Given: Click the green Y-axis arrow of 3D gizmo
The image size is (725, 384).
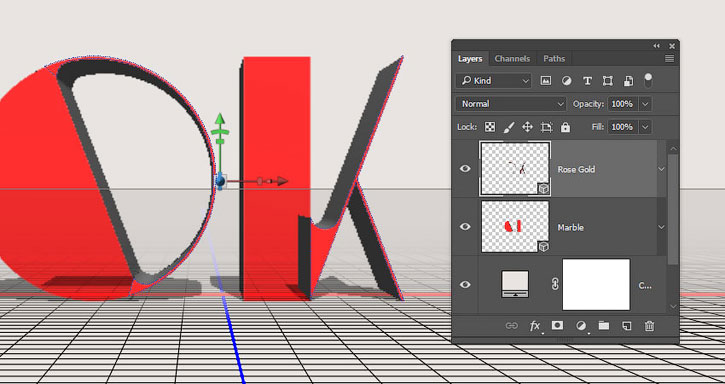Looking at the screenshot, I should (220, 118).
